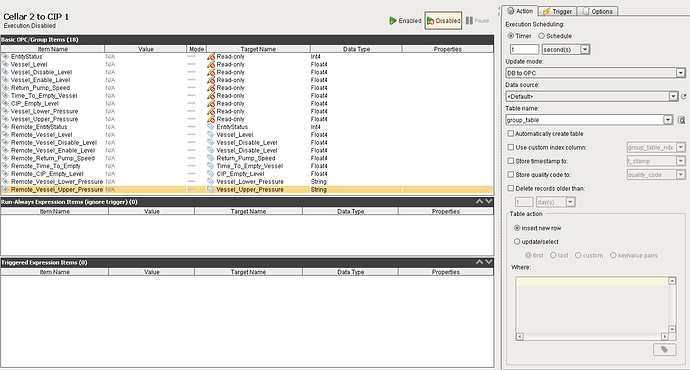
Task: Click the EntityStatus item tag icon
Action: tap(5, 57)
